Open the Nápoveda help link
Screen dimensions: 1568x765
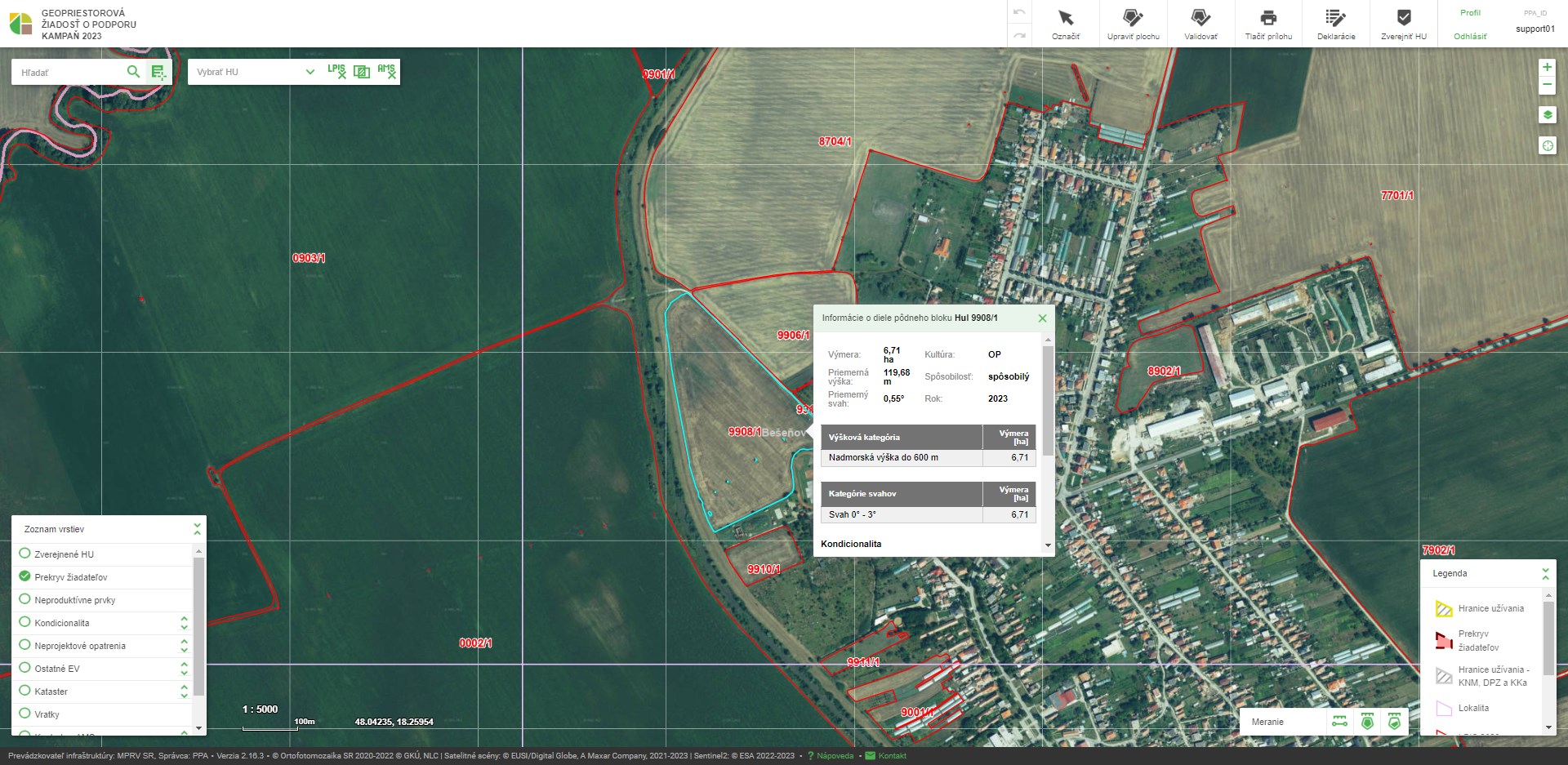tap(831, 756)
